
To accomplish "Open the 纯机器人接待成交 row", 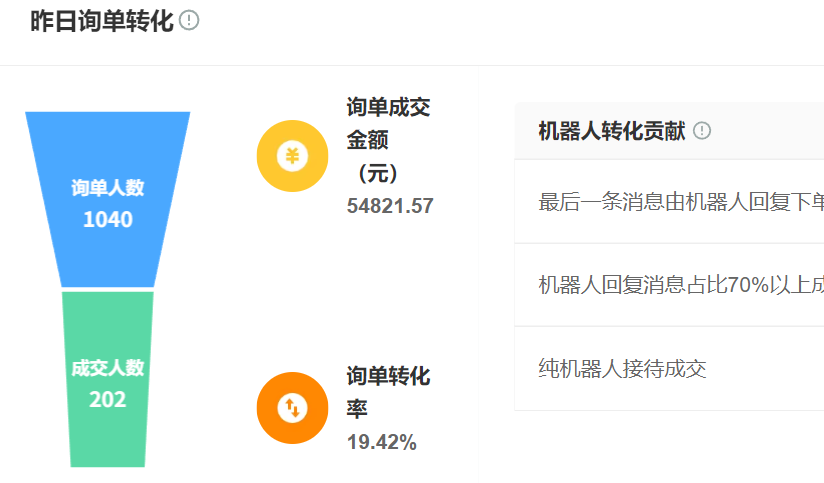I will (x=622, y=369).
